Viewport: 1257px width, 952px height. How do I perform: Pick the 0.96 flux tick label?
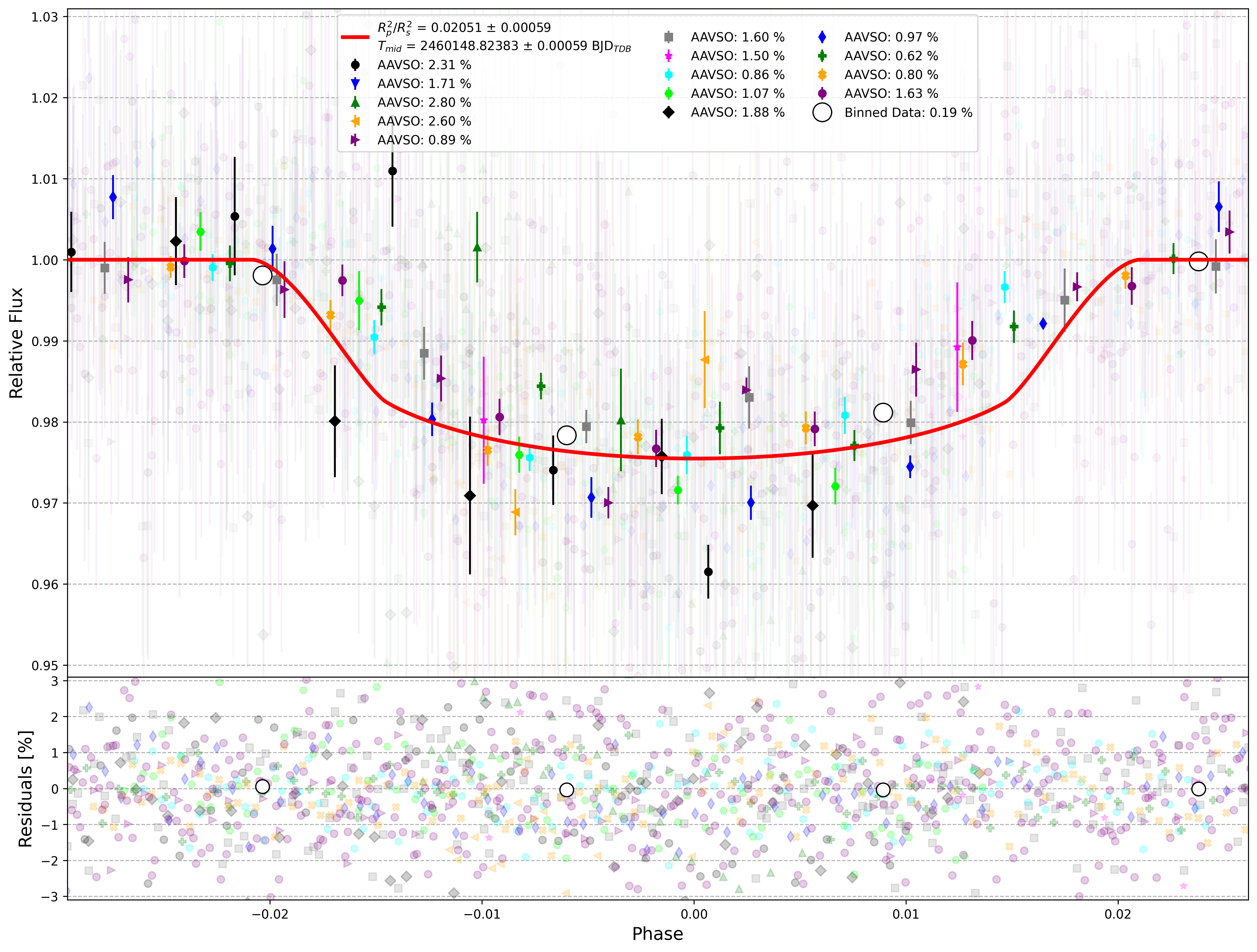45,584
